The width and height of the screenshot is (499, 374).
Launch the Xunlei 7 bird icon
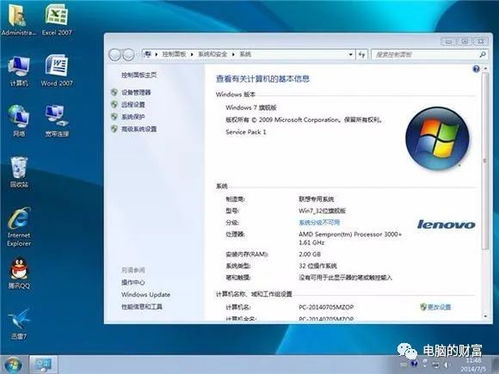pyautogui.click(x=19, y=324)
